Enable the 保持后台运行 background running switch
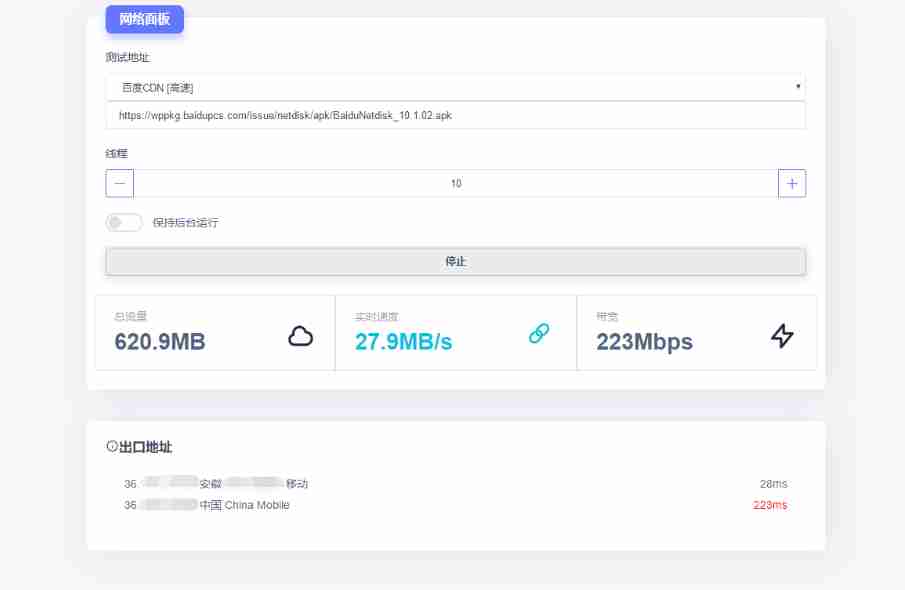905x590 pixels. click(x=124, y=222)
